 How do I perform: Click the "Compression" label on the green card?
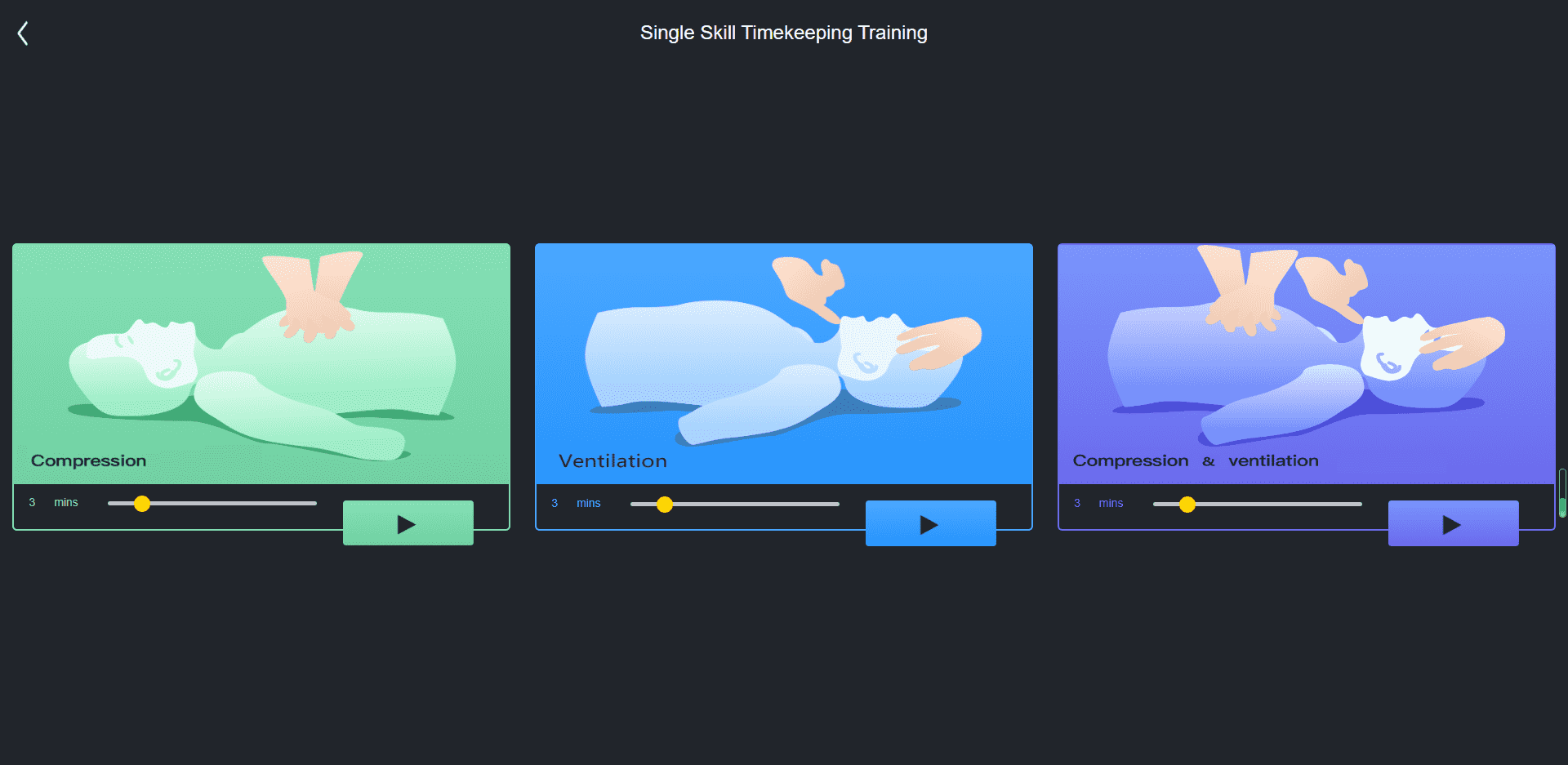(89, 460)
